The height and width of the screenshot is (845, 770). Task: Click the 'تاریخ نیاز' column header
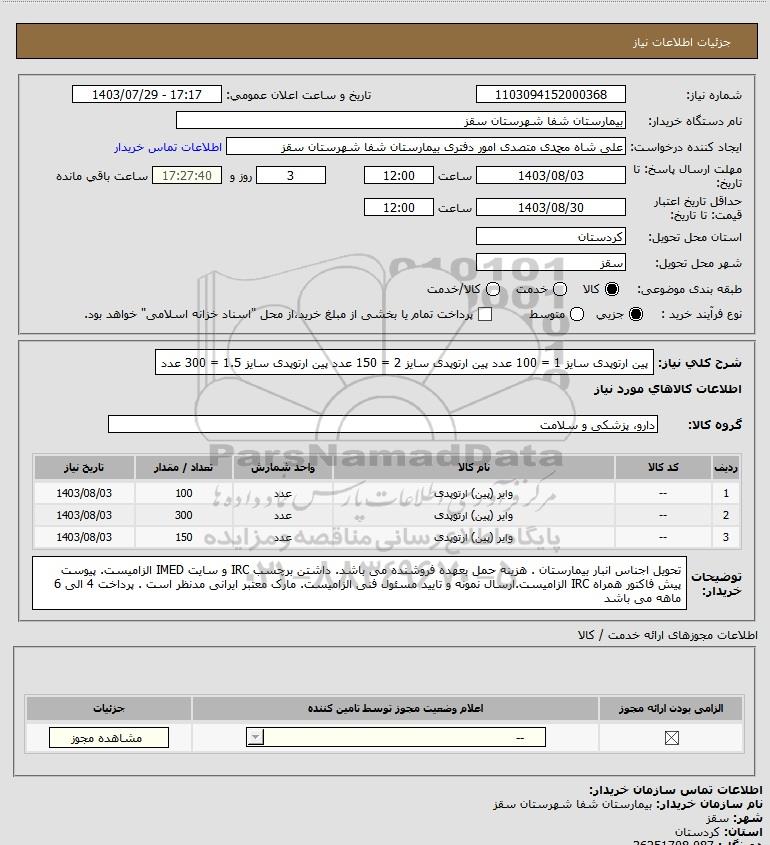click(84, 467)
